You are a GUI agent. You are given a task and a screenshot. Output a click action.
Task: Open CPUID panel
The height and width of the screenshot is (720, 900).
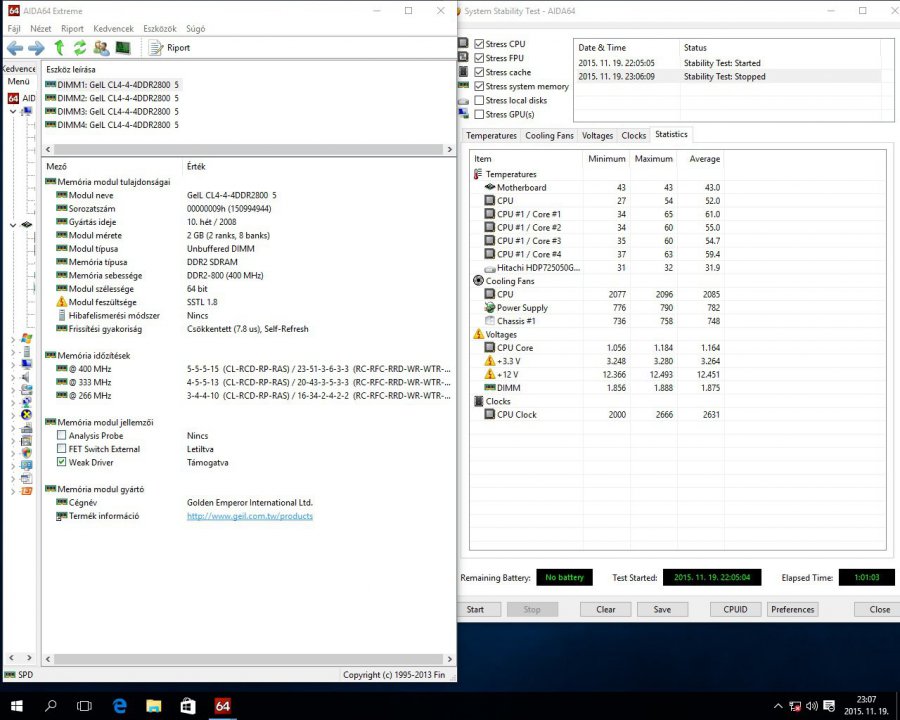[735, 609]
